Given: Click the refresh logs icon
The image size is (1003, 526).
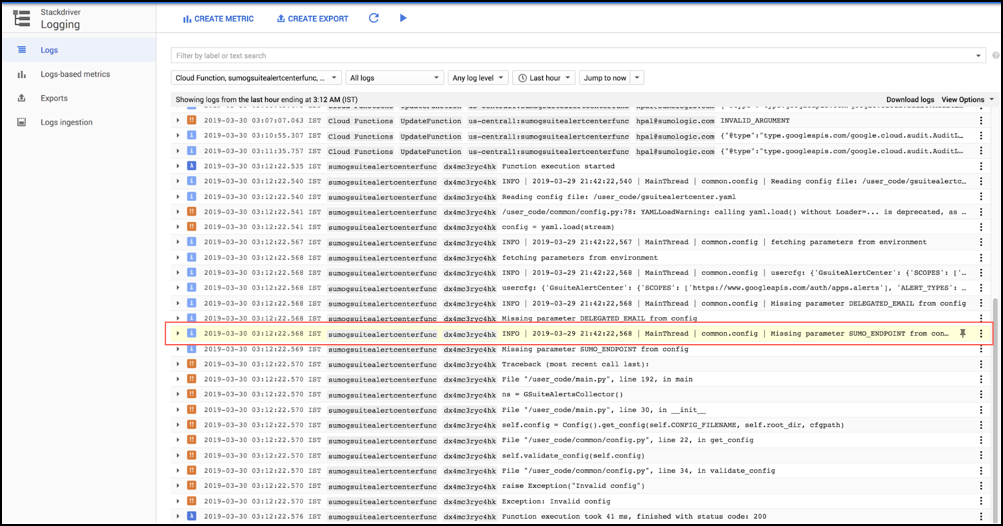Looking at the screenshot, I should point(373,18).
